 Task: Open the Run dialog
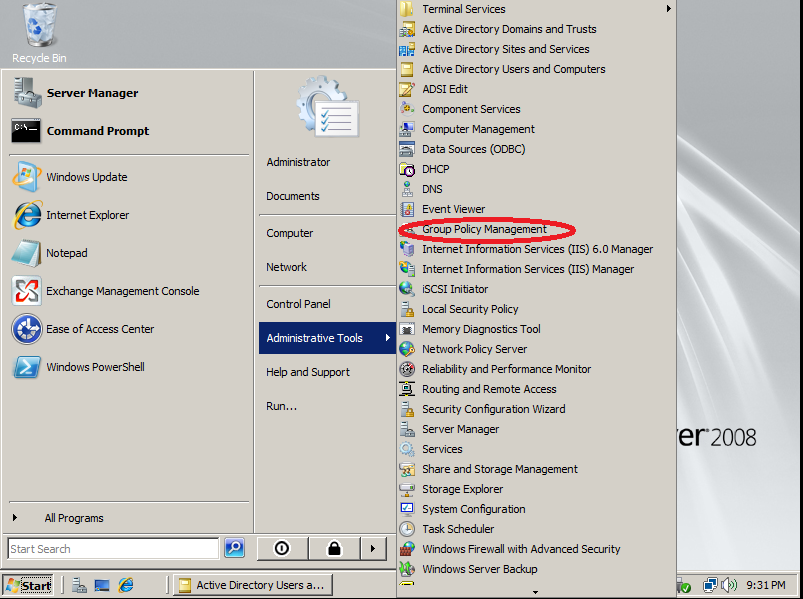(281, 406)
